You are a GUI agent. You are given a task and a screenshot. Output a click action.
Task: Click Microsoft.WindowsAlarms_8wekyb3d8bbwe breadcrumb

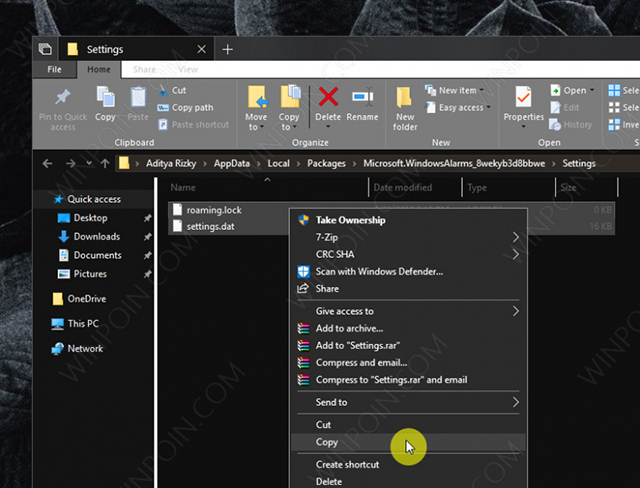pos(454,164)
